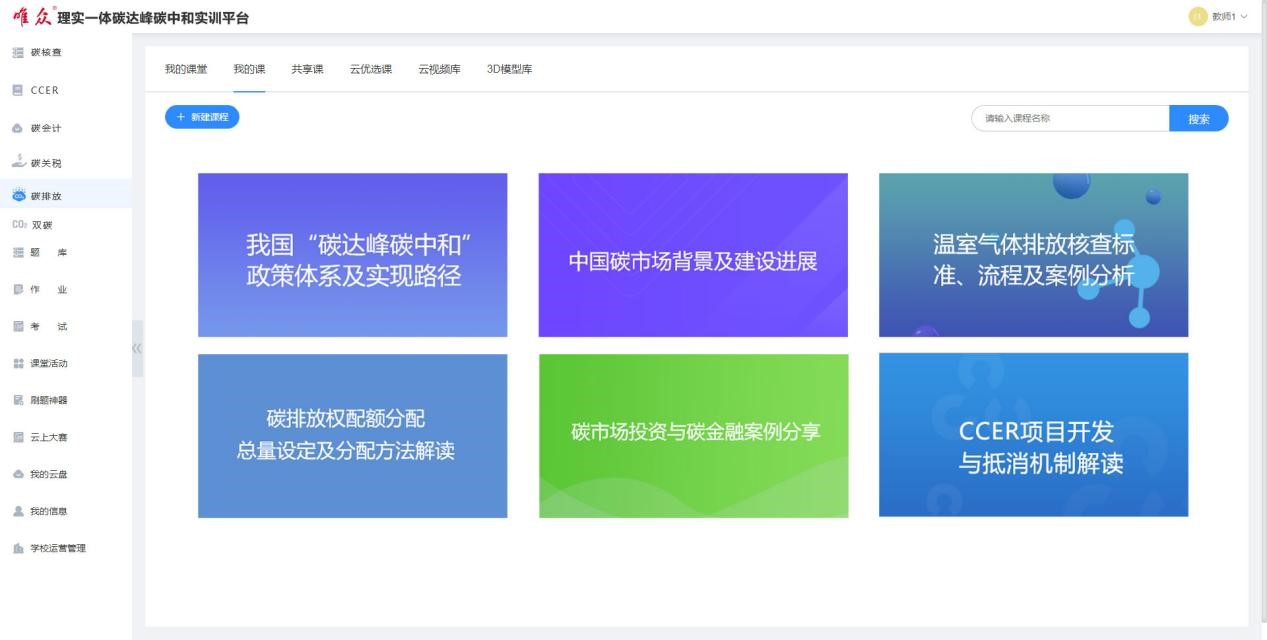Open the 云视频库 tab
Viewport: 1267px width, 640px height.
pyautogui.click(x=439, y=69)
